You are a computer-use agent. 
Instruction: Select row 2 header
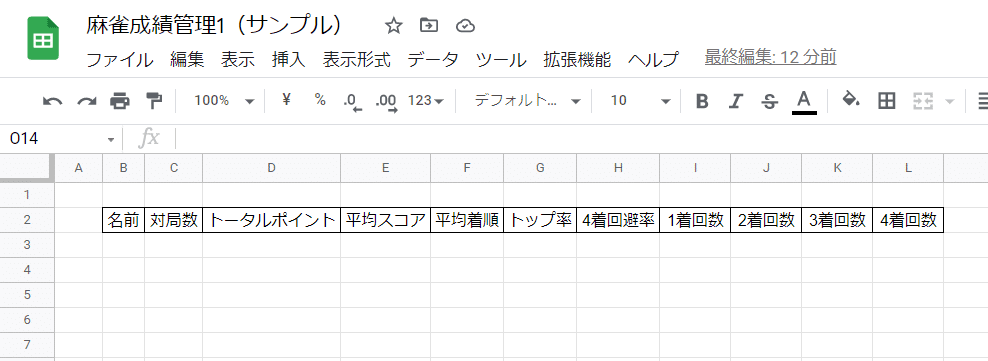(27, 220)
